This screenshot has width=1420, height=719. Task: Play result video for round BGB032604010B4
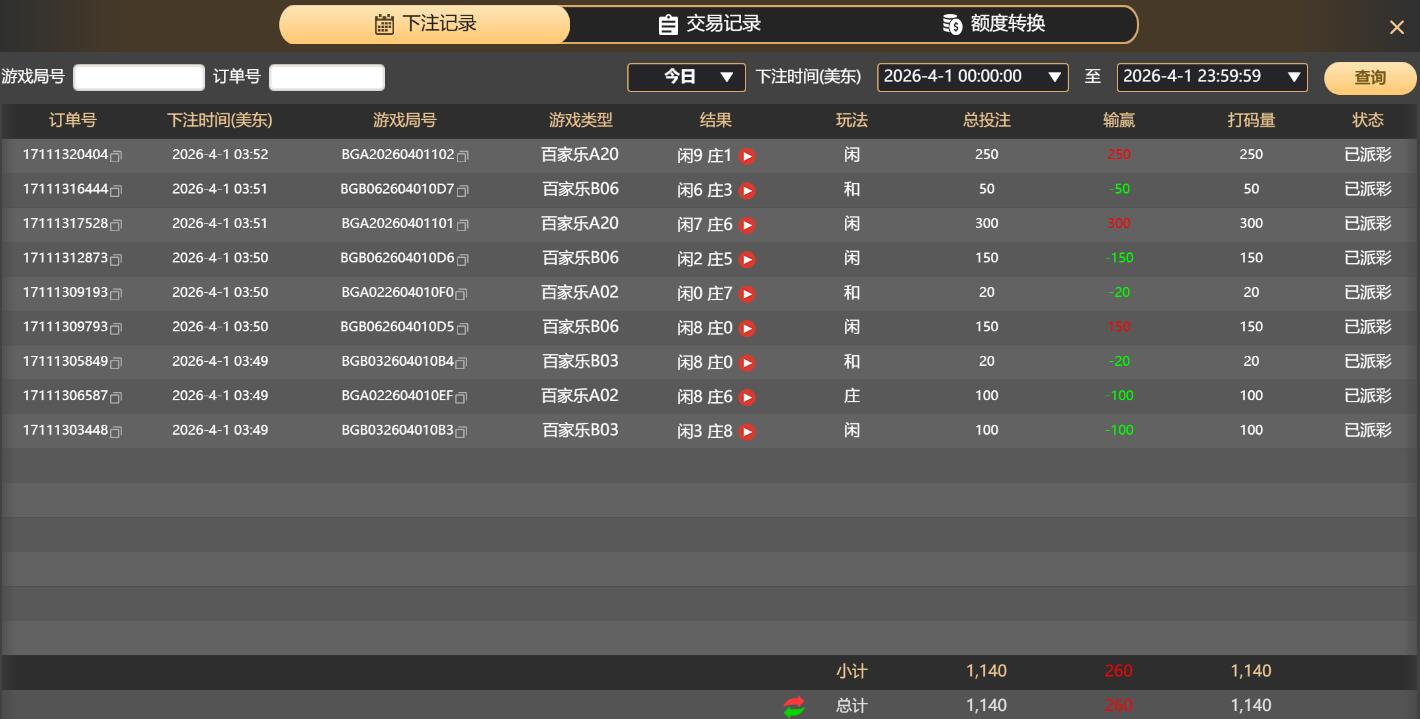747,363
